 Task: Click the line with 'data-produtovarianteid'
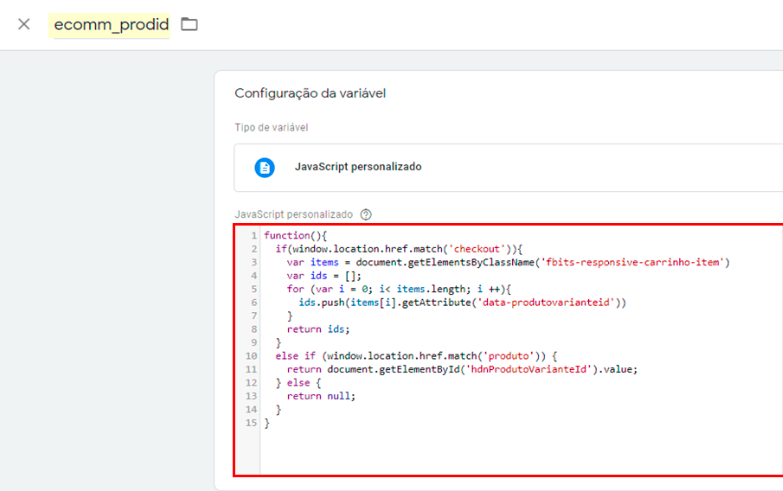pyautogui.click(x=462, y=302)
